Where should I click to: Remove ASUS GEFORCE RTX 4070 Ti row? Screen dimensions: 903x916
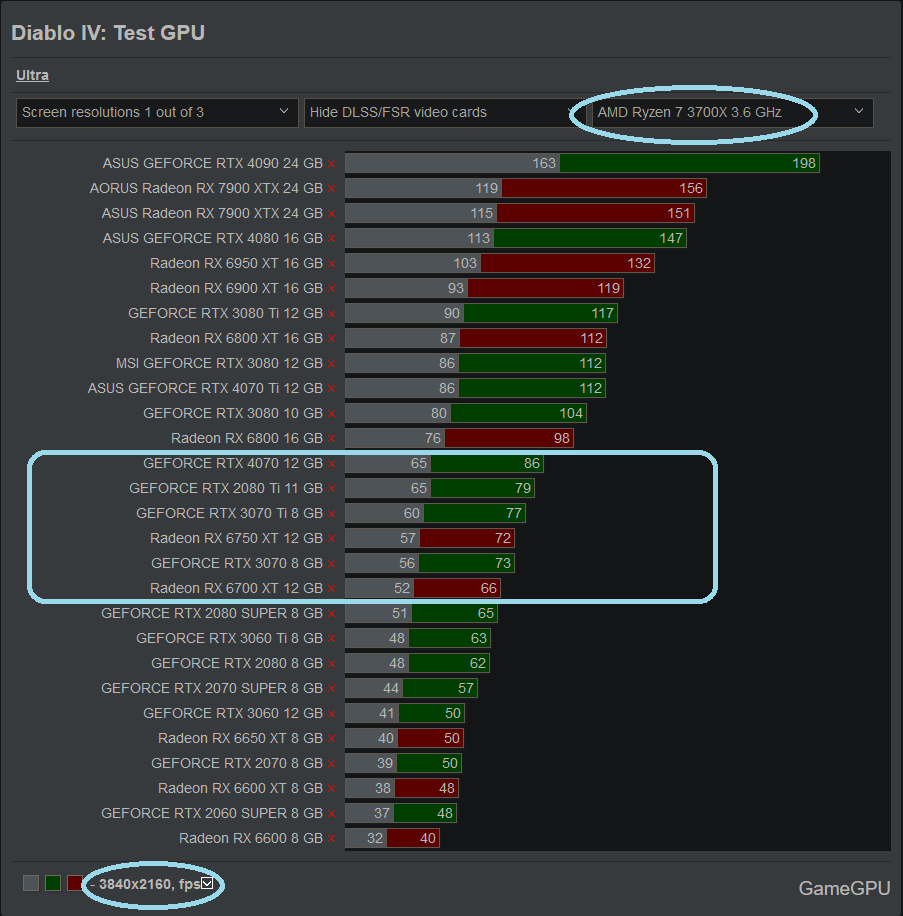coord(332,389)
